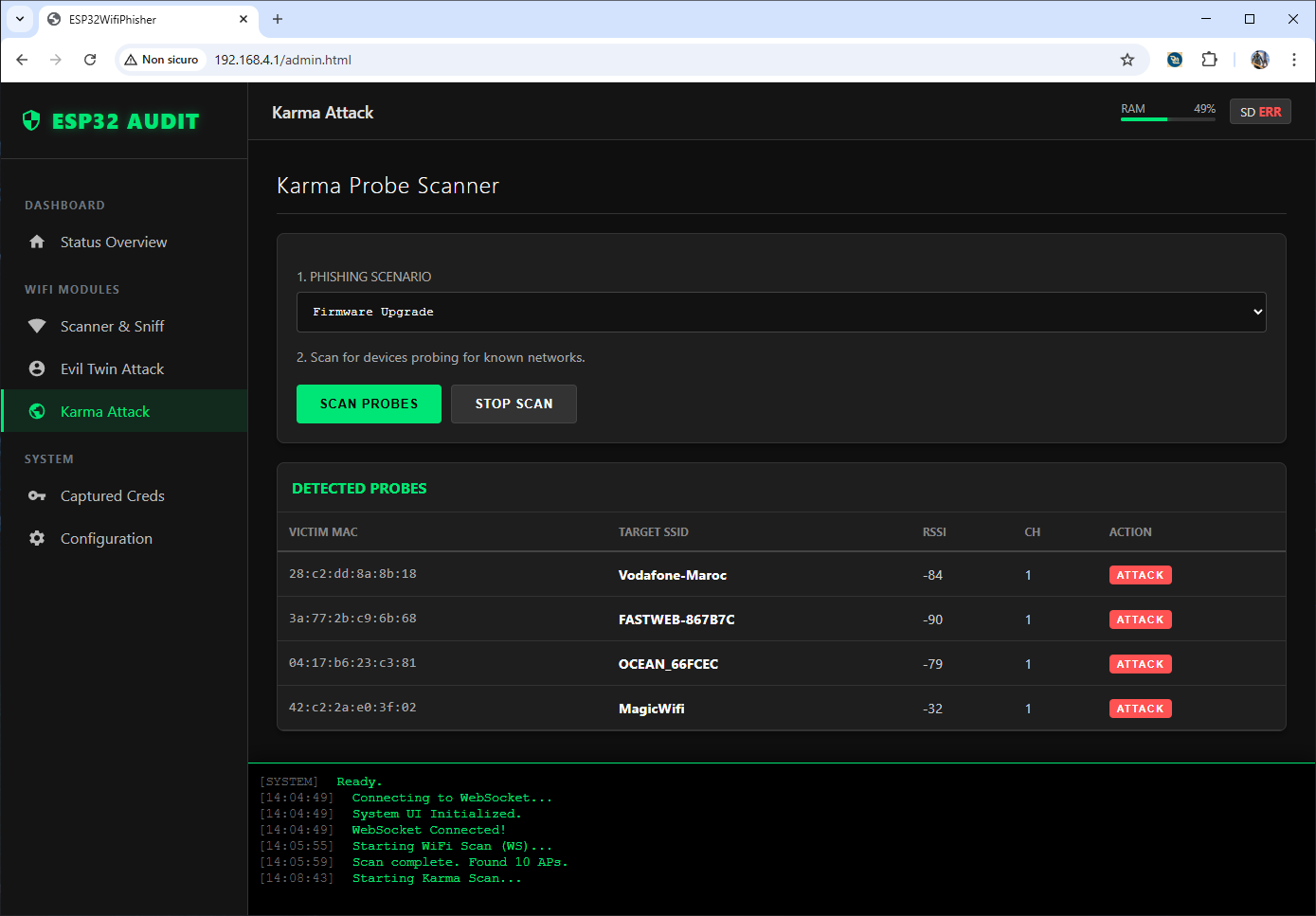The image size is (1316, 916).
Task: Click the Non sicuro warning indicator
Action: 161,60
